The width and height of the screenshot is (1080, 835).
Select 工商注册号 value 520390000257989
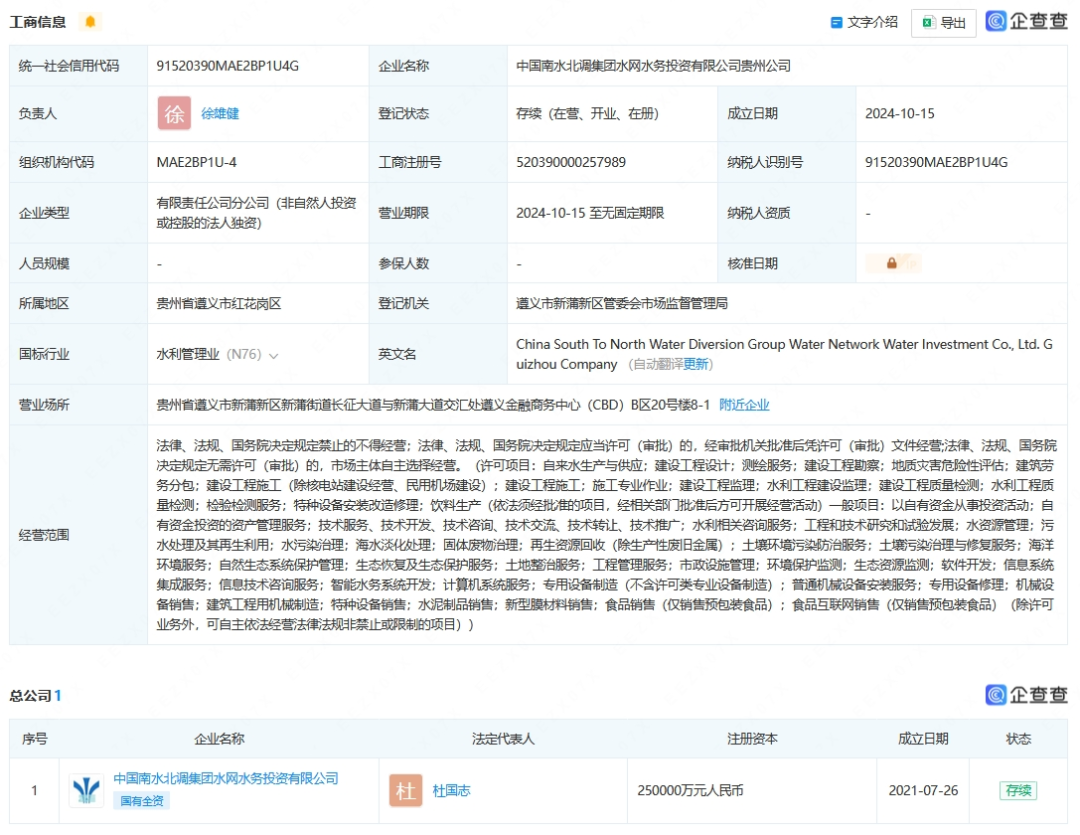coord(571,163)
